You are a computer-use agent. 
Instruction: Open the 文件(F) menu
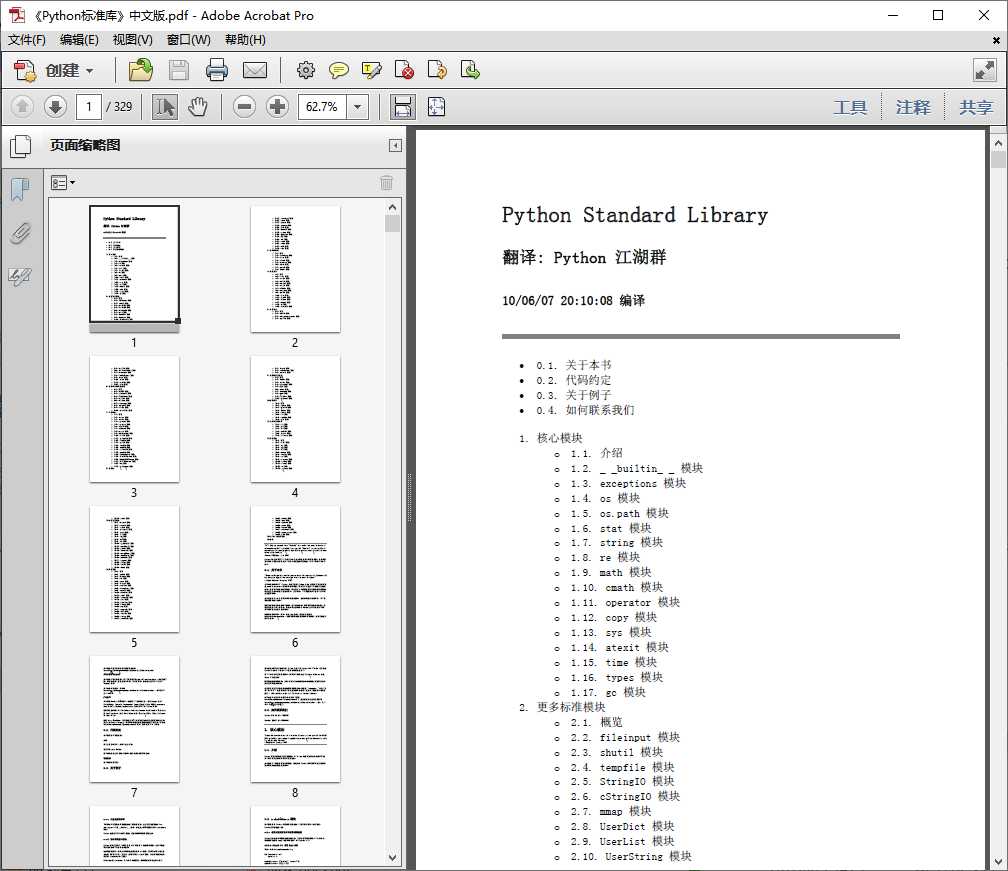click(26, 40)
